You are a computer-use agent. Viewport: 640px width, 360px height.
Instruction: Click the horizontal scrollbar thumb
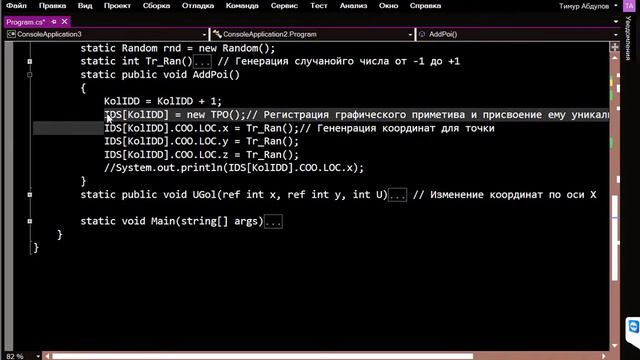[262, 356]
